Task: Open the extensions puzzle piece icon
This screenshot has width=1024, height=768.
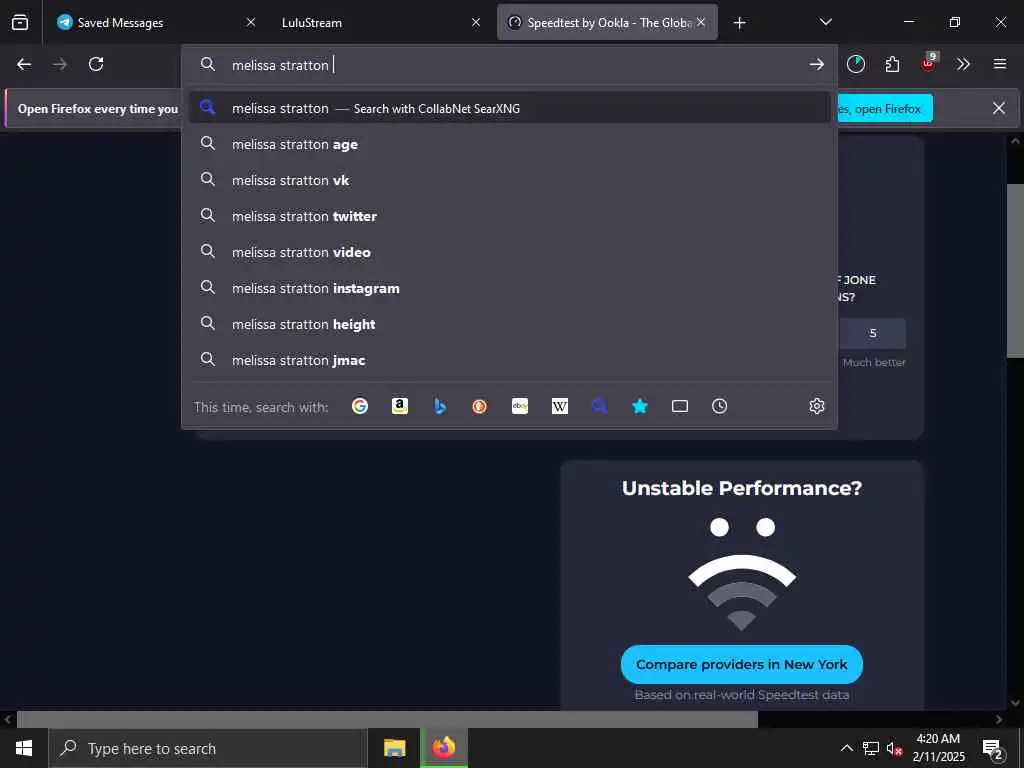Action: tap(892, 64)
